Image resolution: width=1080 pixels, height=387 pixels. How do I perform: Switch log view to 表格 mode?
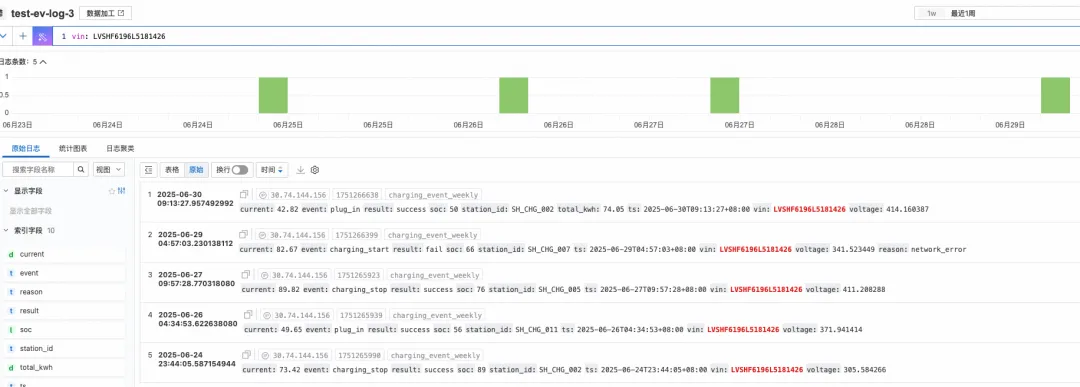[x=172, y=170]
